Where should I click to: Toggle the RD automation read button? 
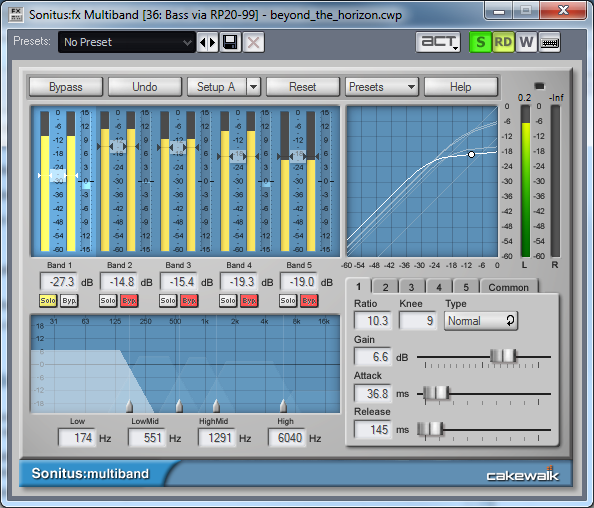coord(503,42)
